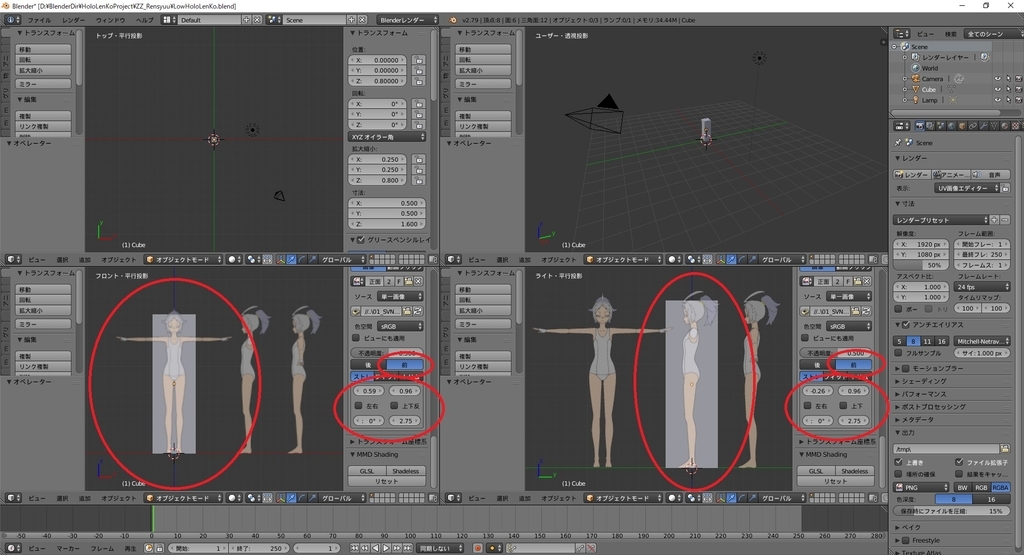Hide the Cube via its eye icon

[x=998, y=89]
